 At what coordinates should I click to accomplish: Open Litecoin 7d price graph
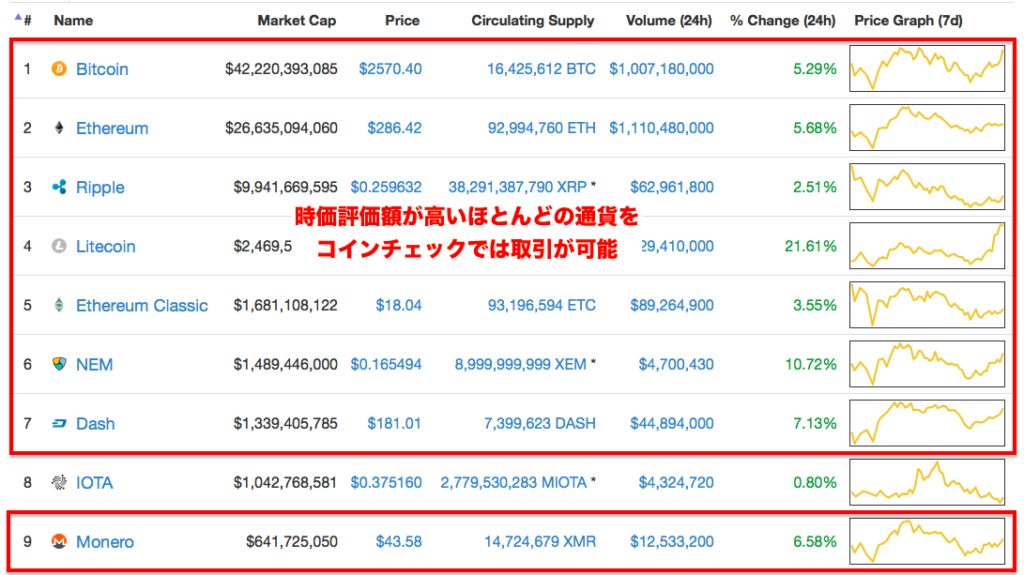927,246
